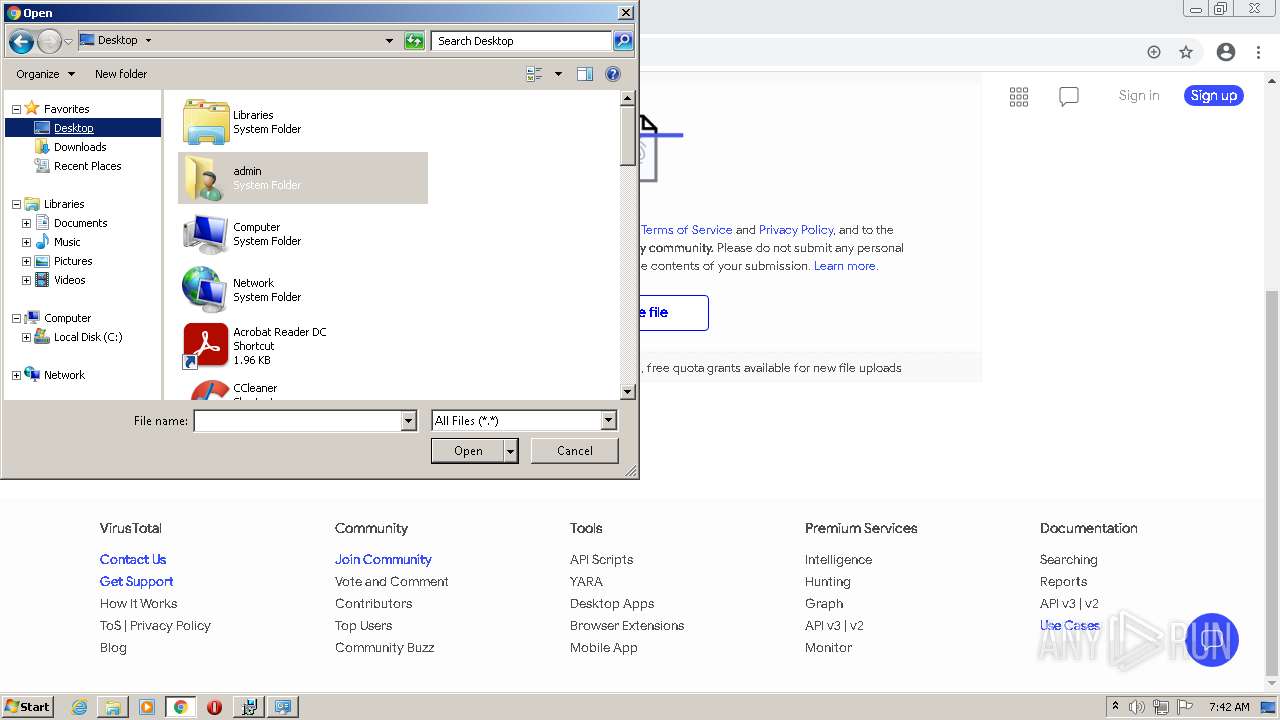Click the Open button split arrow
This screenshot has height=720, width=1280.
point(511,451)
